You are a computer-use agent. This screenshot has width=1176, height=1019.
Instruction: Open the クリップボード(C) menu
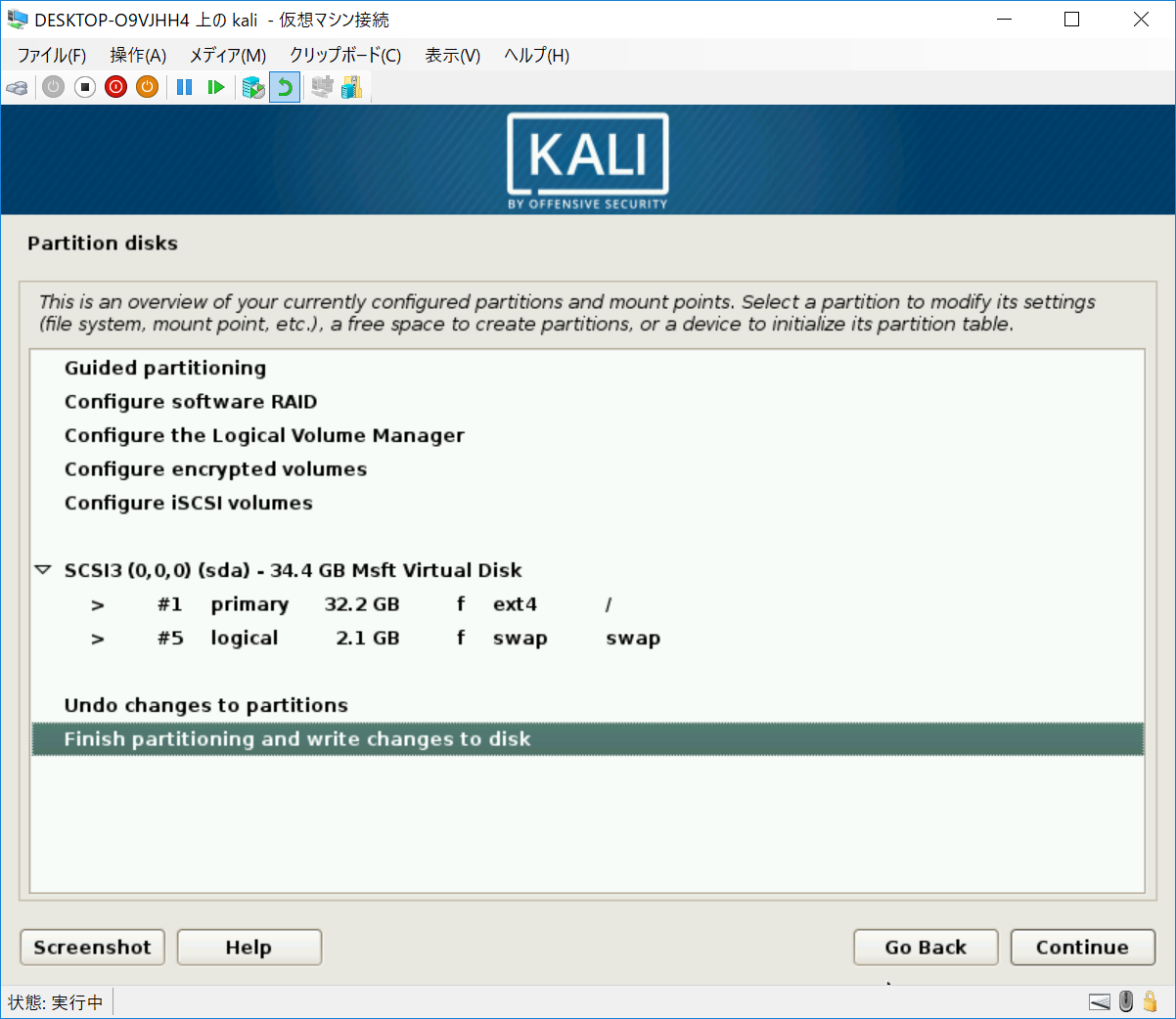pyautogui.click(x=344, y=56)
